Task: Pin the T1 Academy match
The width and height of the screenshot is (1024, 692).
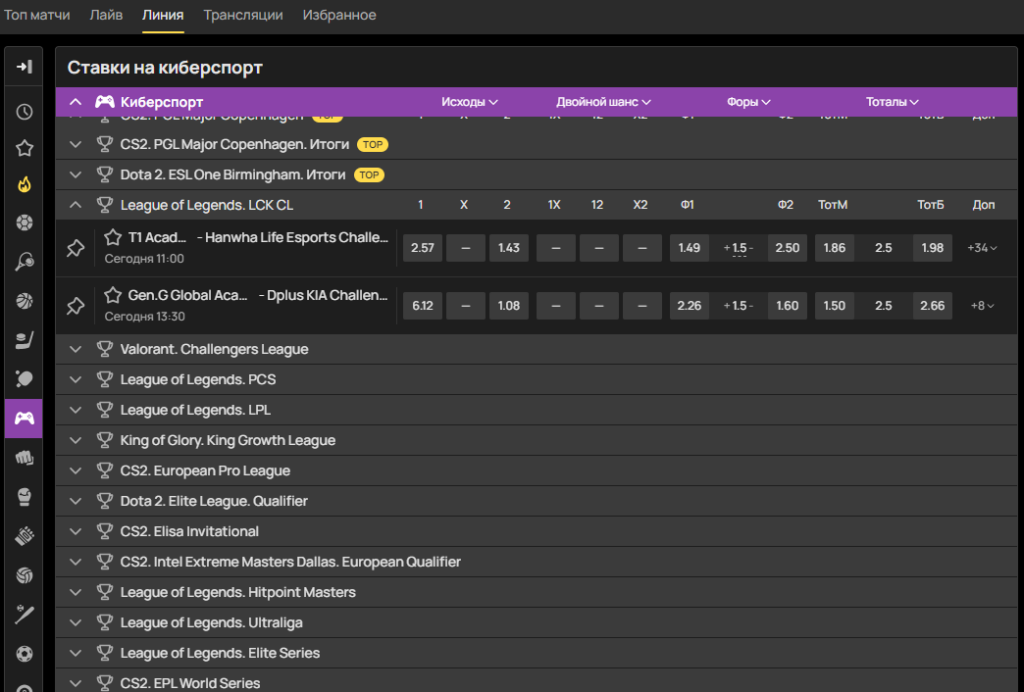Action: (76, 248)
